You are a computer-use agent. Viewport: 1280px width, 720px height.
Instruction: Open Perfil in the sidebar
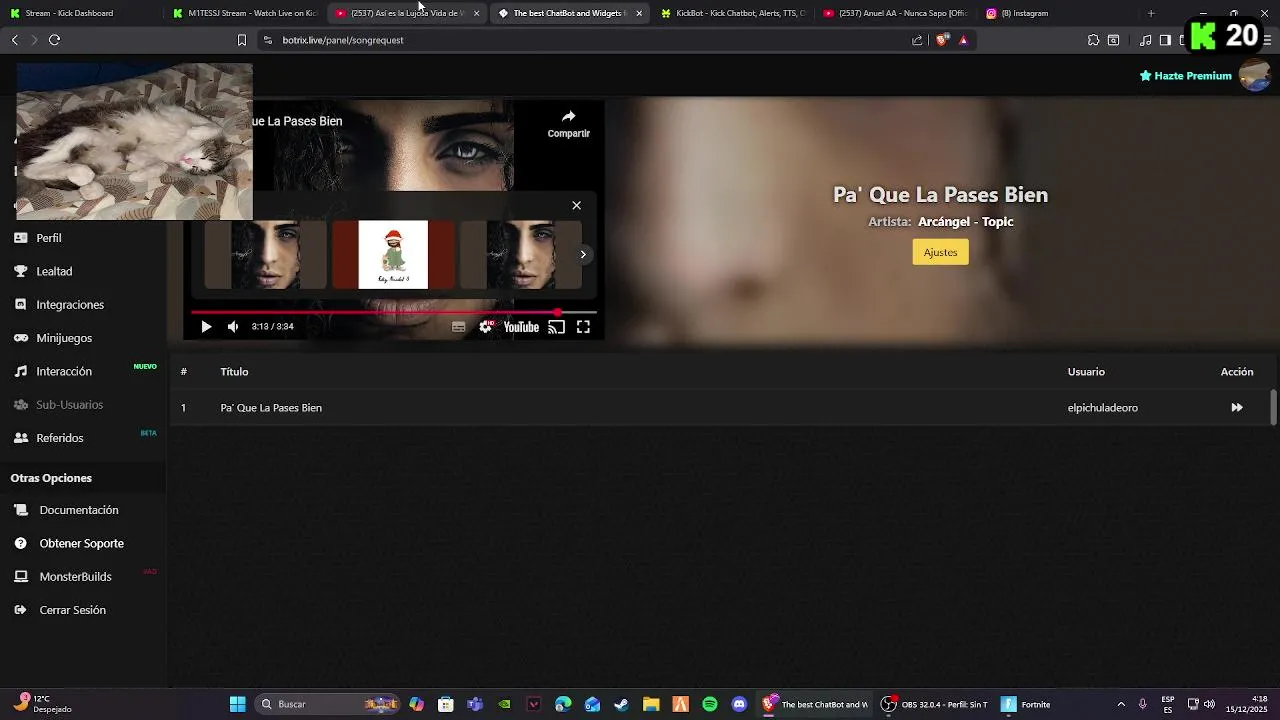[x=49, y=238]
